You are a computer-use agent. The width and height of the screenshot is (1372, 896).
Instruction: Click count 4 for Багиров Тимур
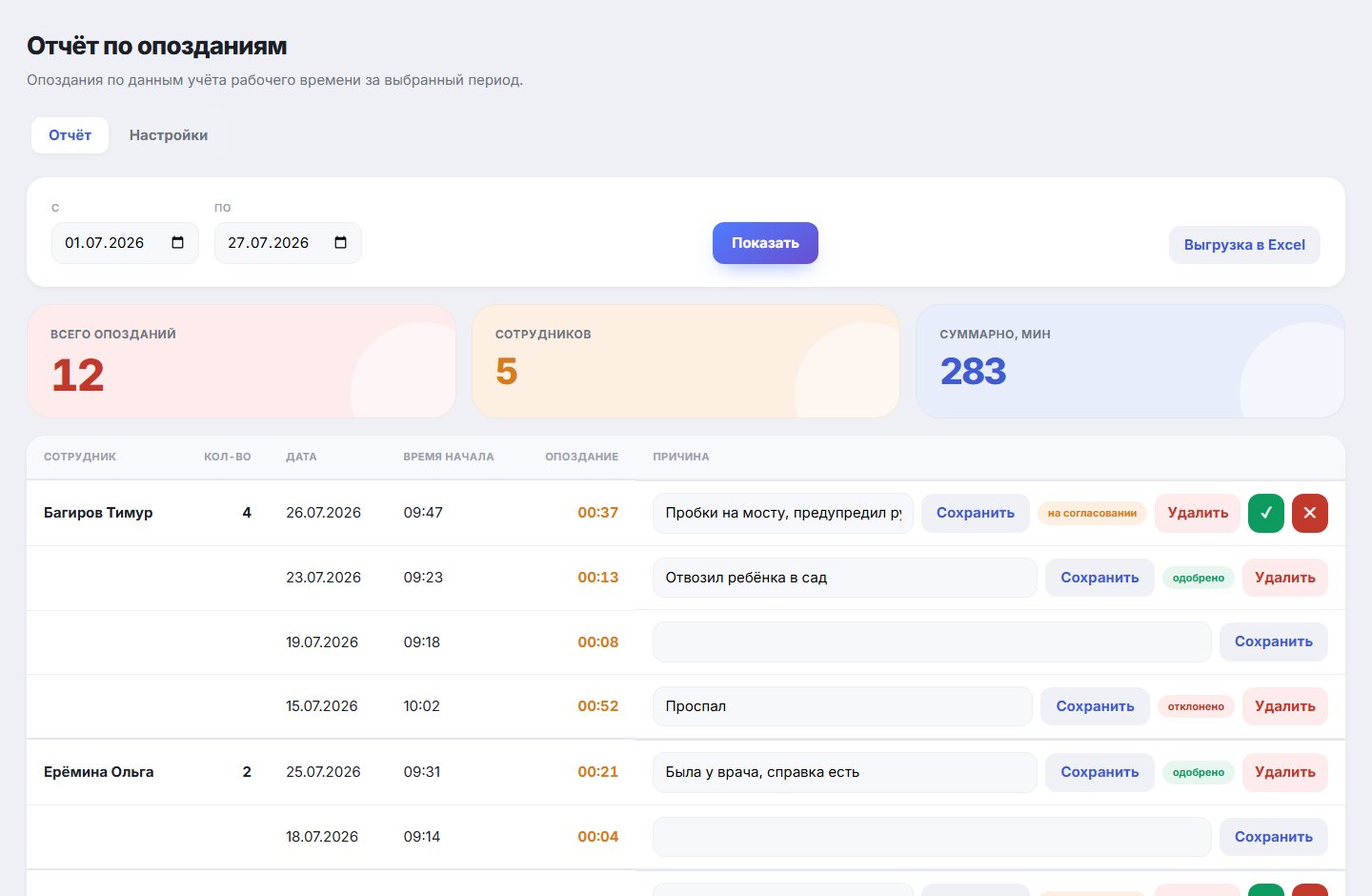[247, 513]
